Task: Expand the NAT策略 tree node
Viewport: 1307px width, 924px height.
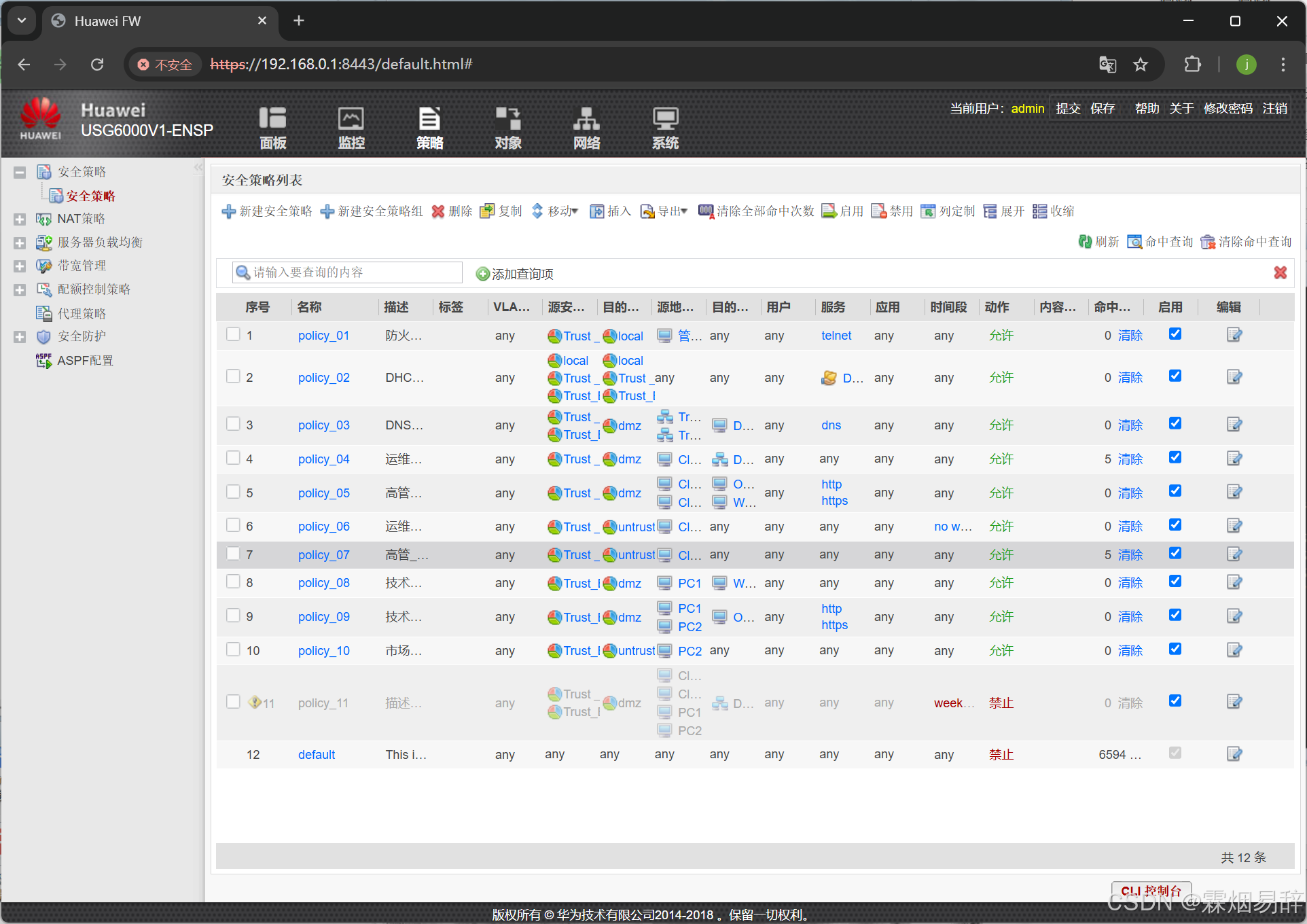Action: click(x=20, y=219)
